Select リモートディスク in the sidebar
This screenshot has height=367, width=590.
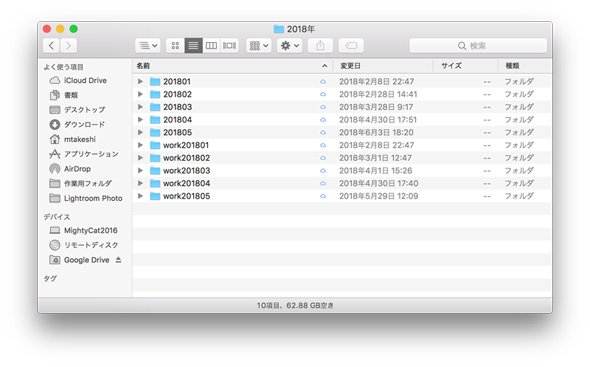pos(84,245)
